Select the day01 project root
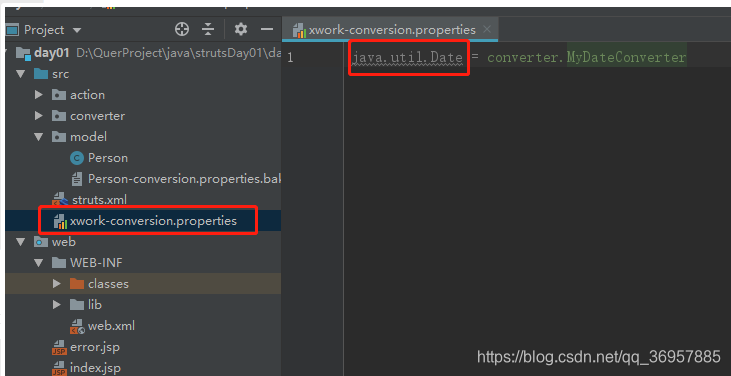Image resolution: width=731 pixels, height=376 pixels. coord(52,53)
